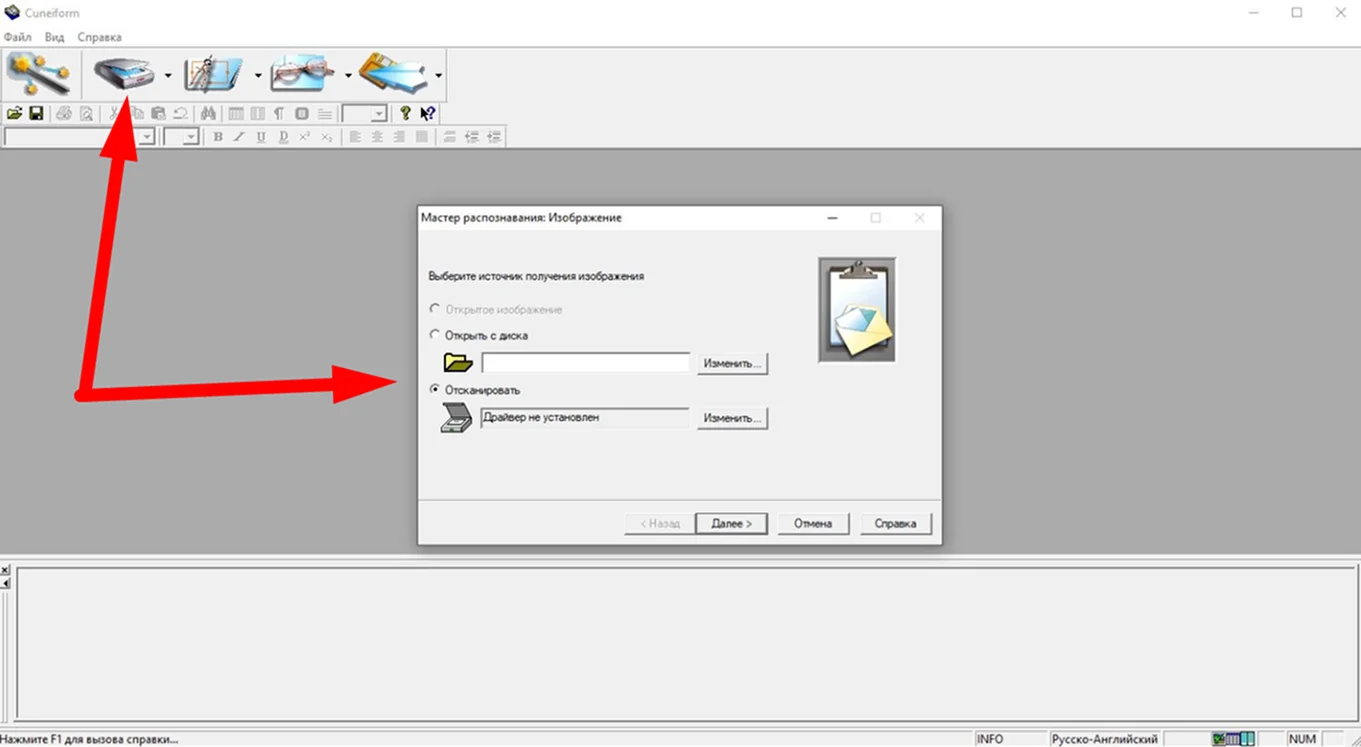This screenshot has width=1361, height=747.
Task: Click the save-results floppy arrow icon
Action: click(x=393, y=74)
